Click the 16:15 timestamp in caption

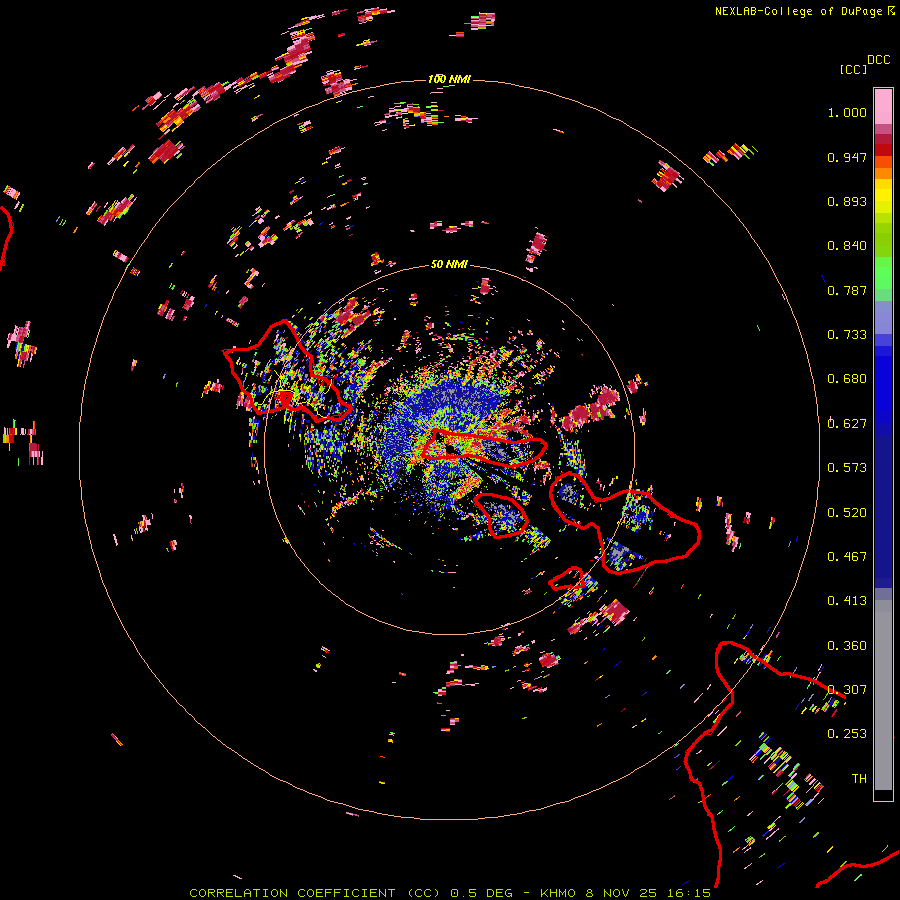688,893
